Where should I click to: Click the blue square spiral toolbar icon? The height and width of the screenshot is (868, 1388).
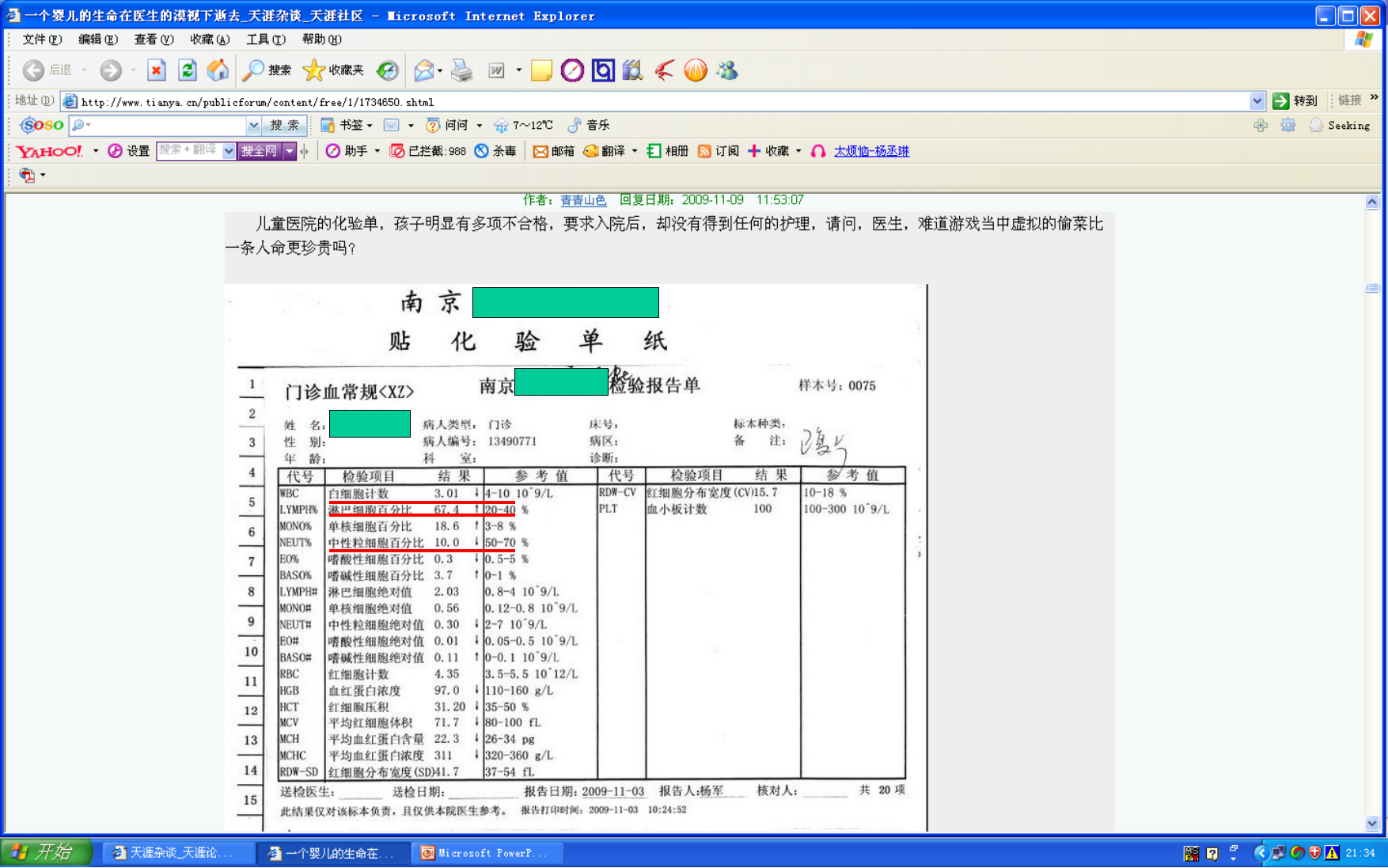(603, 70)
